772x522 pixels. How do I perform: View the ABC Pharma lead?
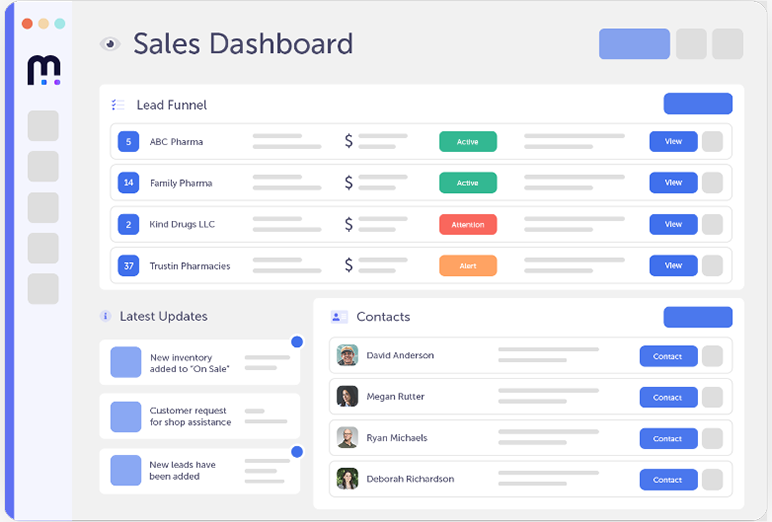pyautogui.click(x=673, y=142)
